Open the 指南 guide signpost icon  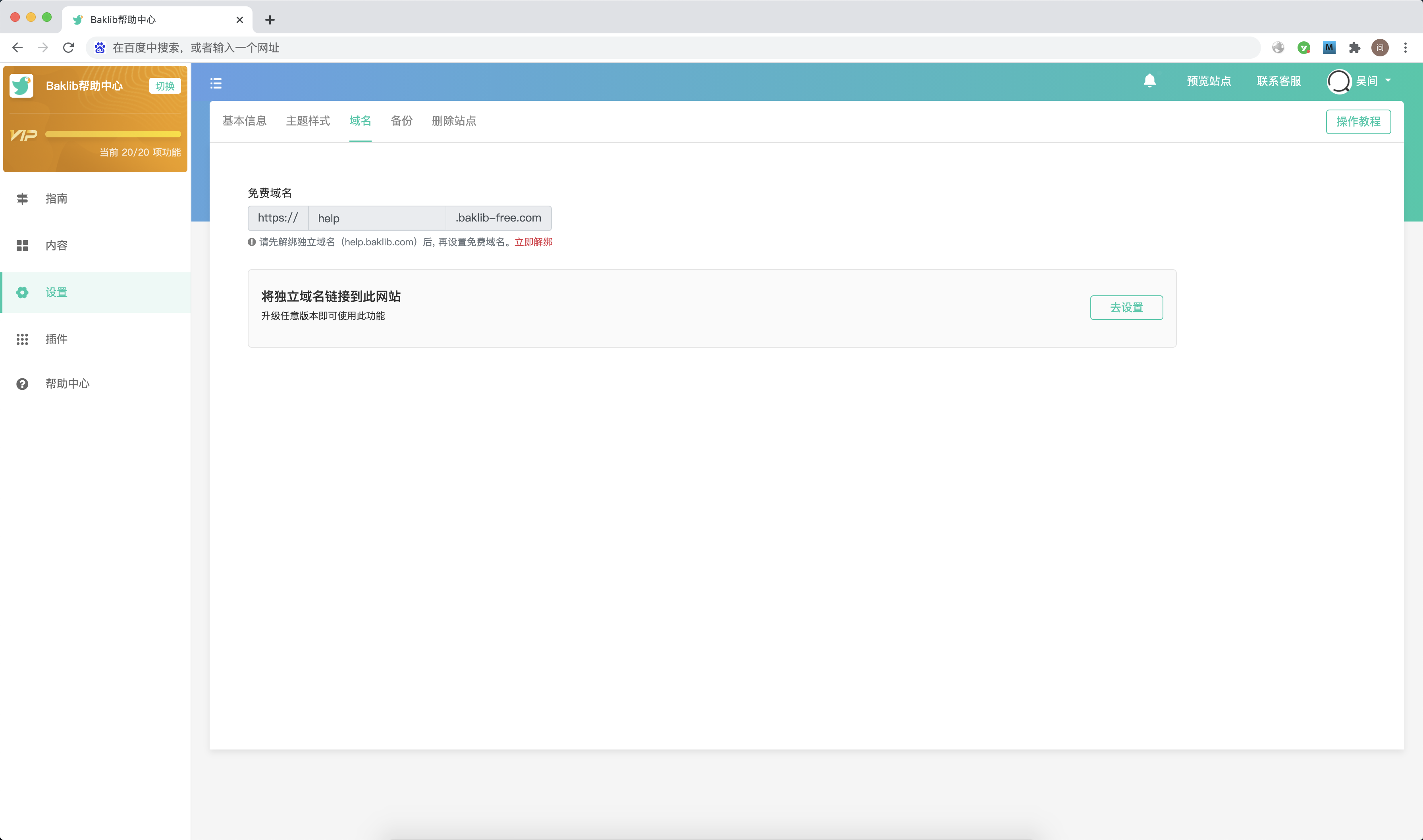coord(22,198)
